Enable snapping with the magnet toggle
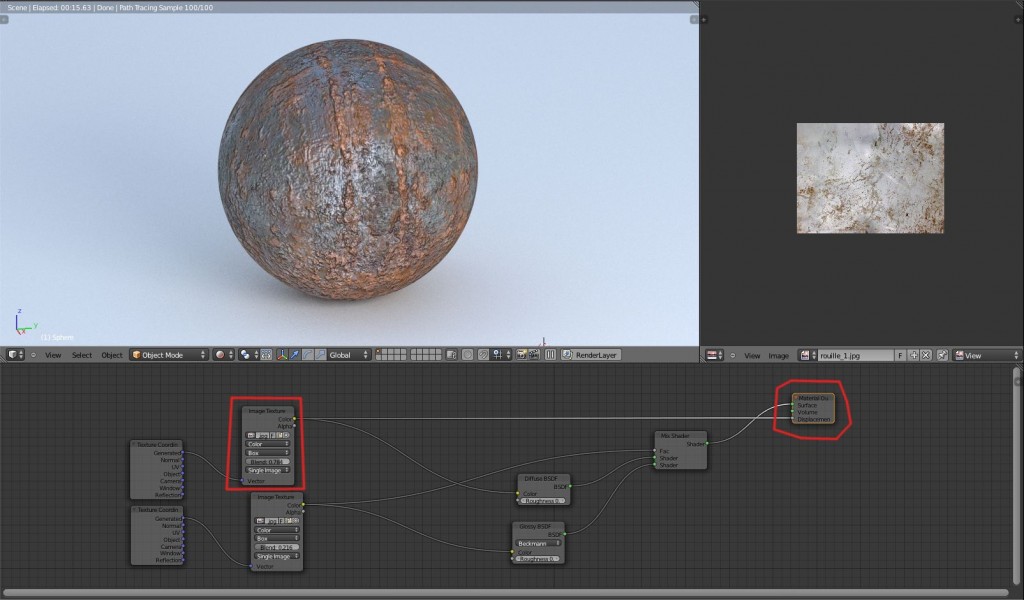 [x=482, y=355]
